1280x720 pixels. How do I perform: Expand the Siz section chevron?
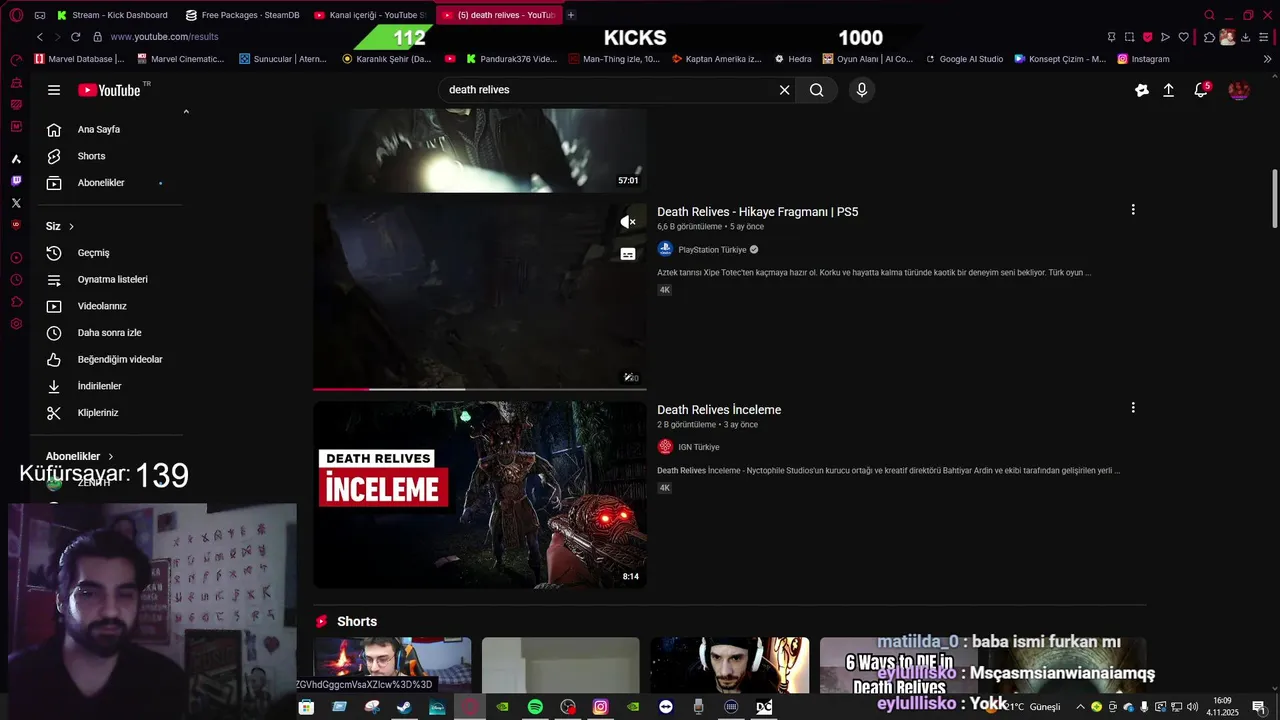tap(71, 227)
